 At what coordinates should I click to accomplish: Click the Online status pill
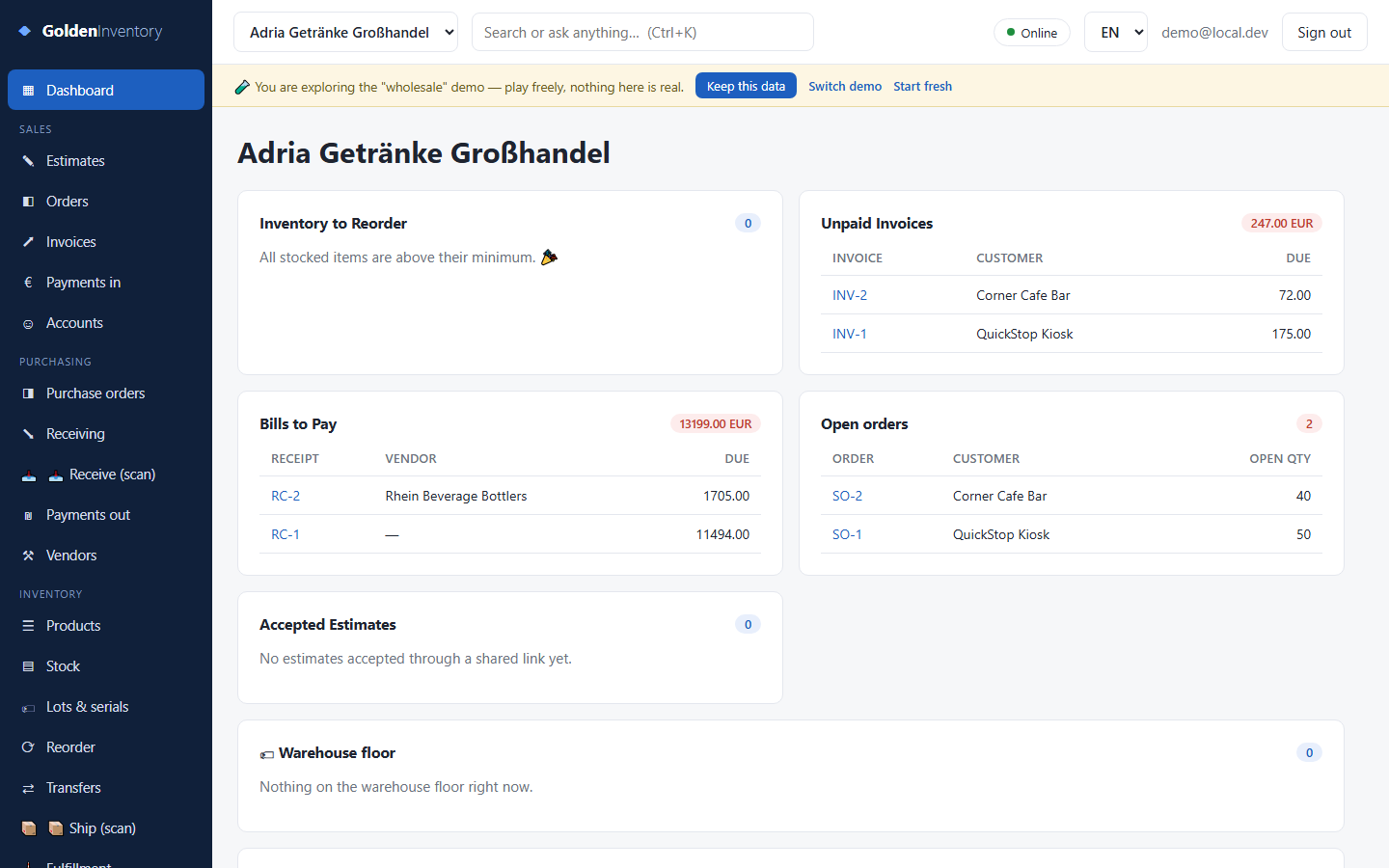pos(1032,33)
